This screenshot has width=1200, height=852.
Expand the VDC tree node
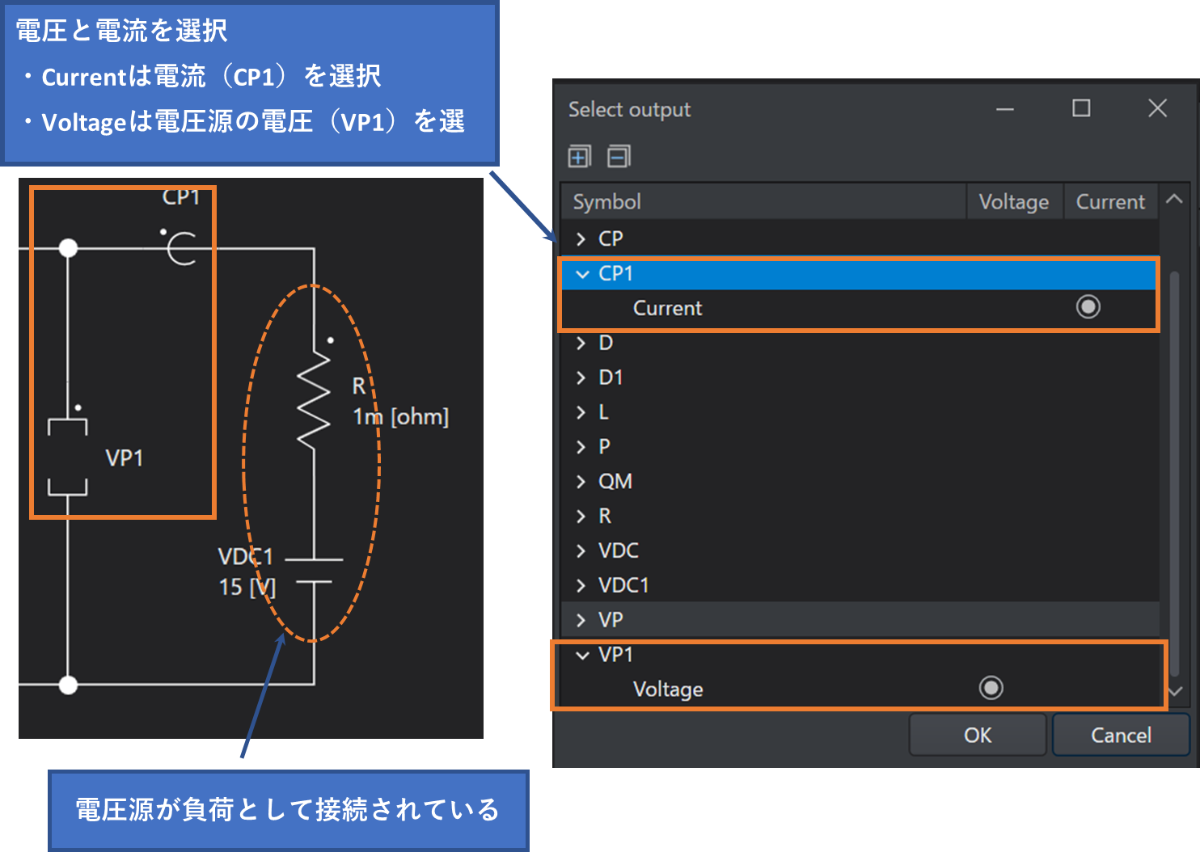tap(581, 551)
